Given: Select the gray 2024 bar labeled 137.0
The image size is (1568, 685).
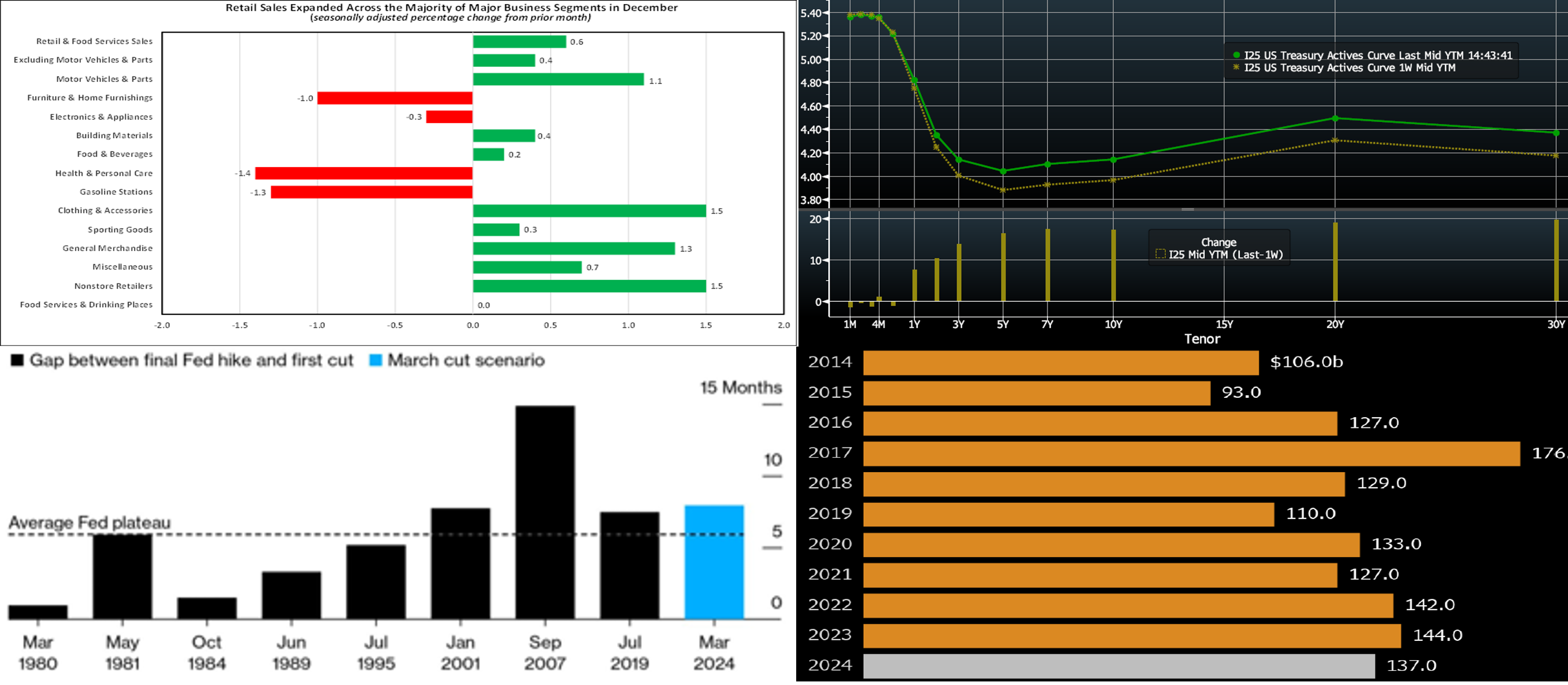Looking at the screenshot, I should click(1118, 666).
